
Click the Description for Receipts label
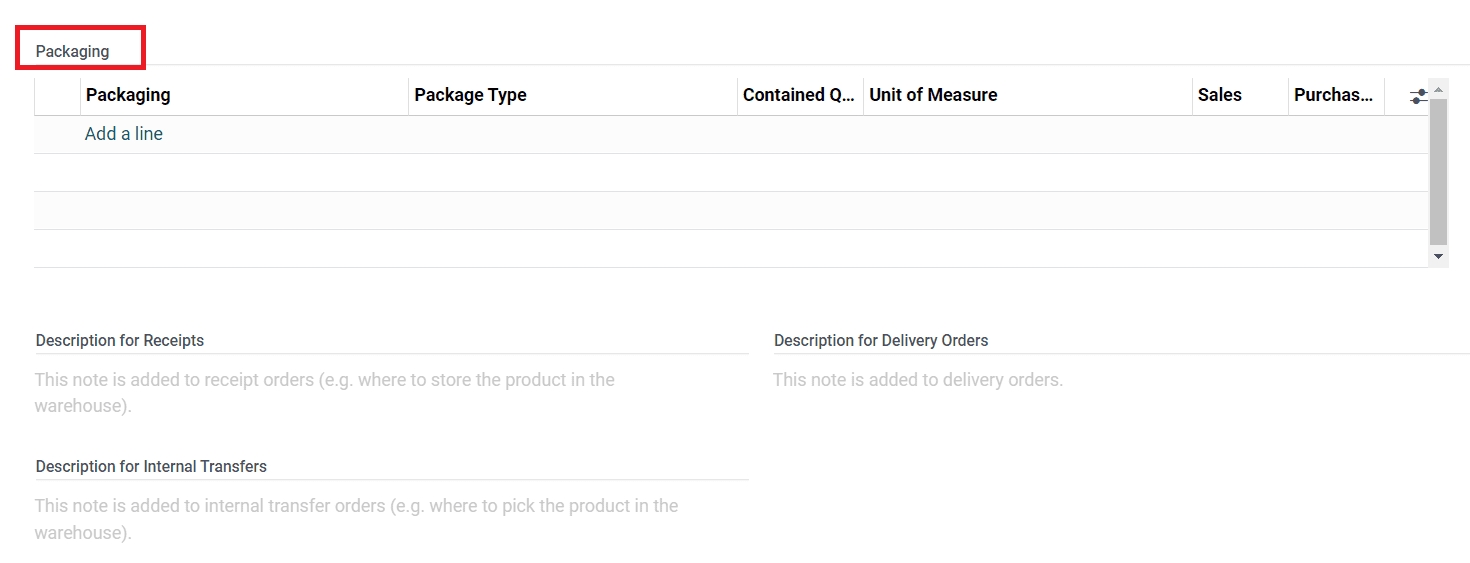click(120, 341)
